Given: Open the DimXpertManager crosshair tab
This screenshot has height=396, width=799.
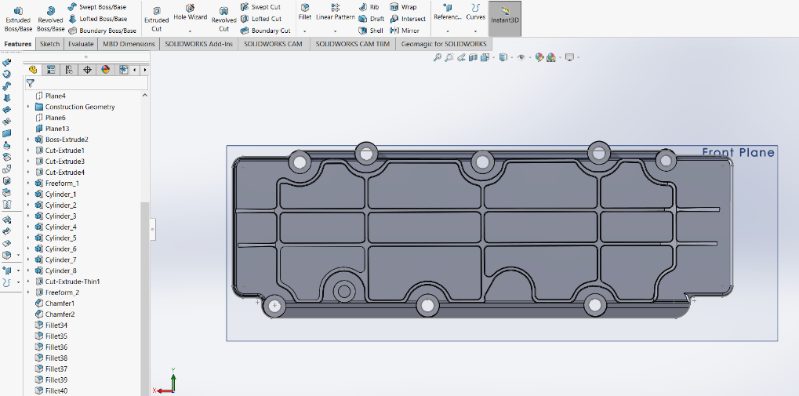Looking at the screenshot, I should click(x=87, y=70).
